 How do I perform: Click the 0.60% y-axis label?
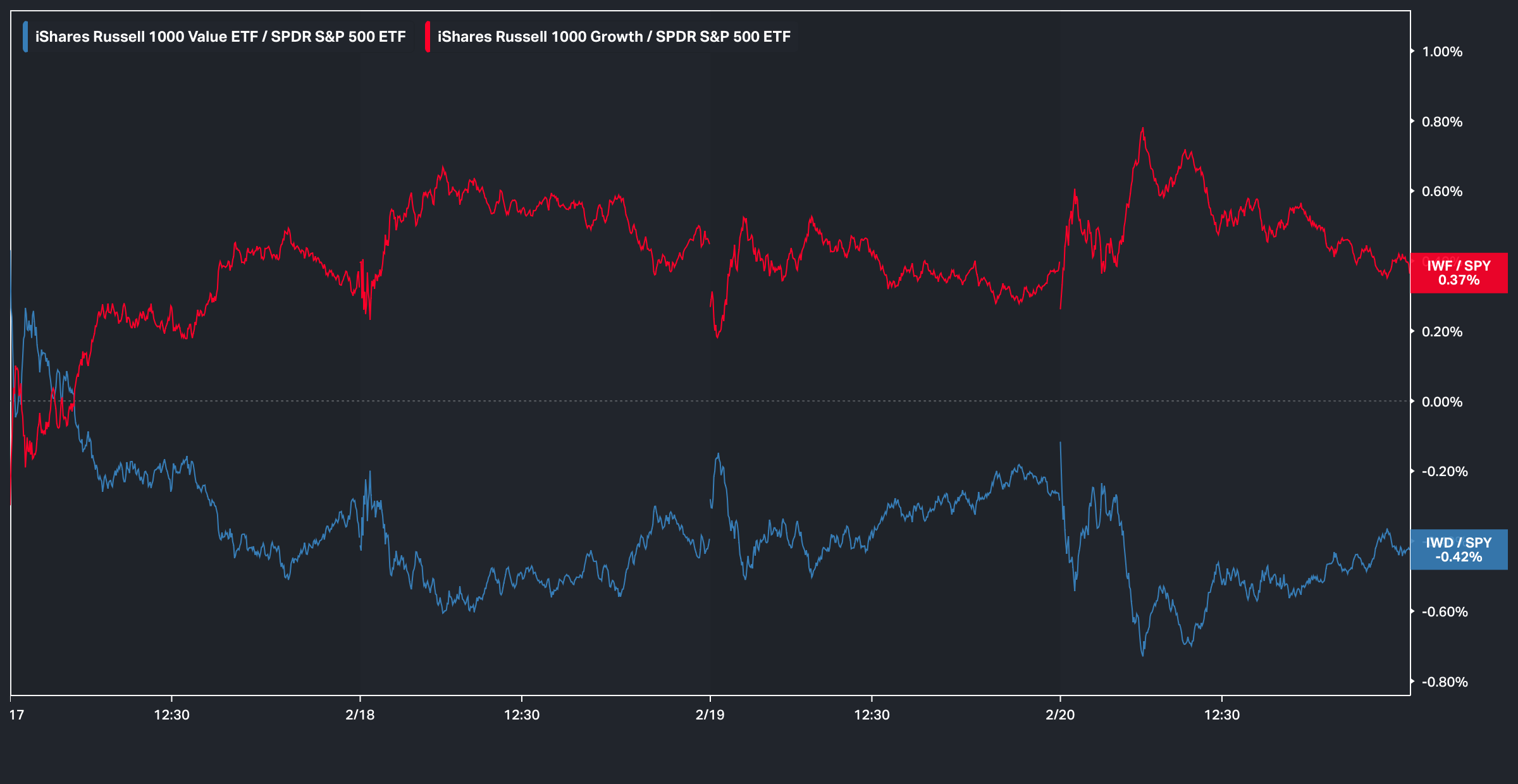(x=1442, y=192)
